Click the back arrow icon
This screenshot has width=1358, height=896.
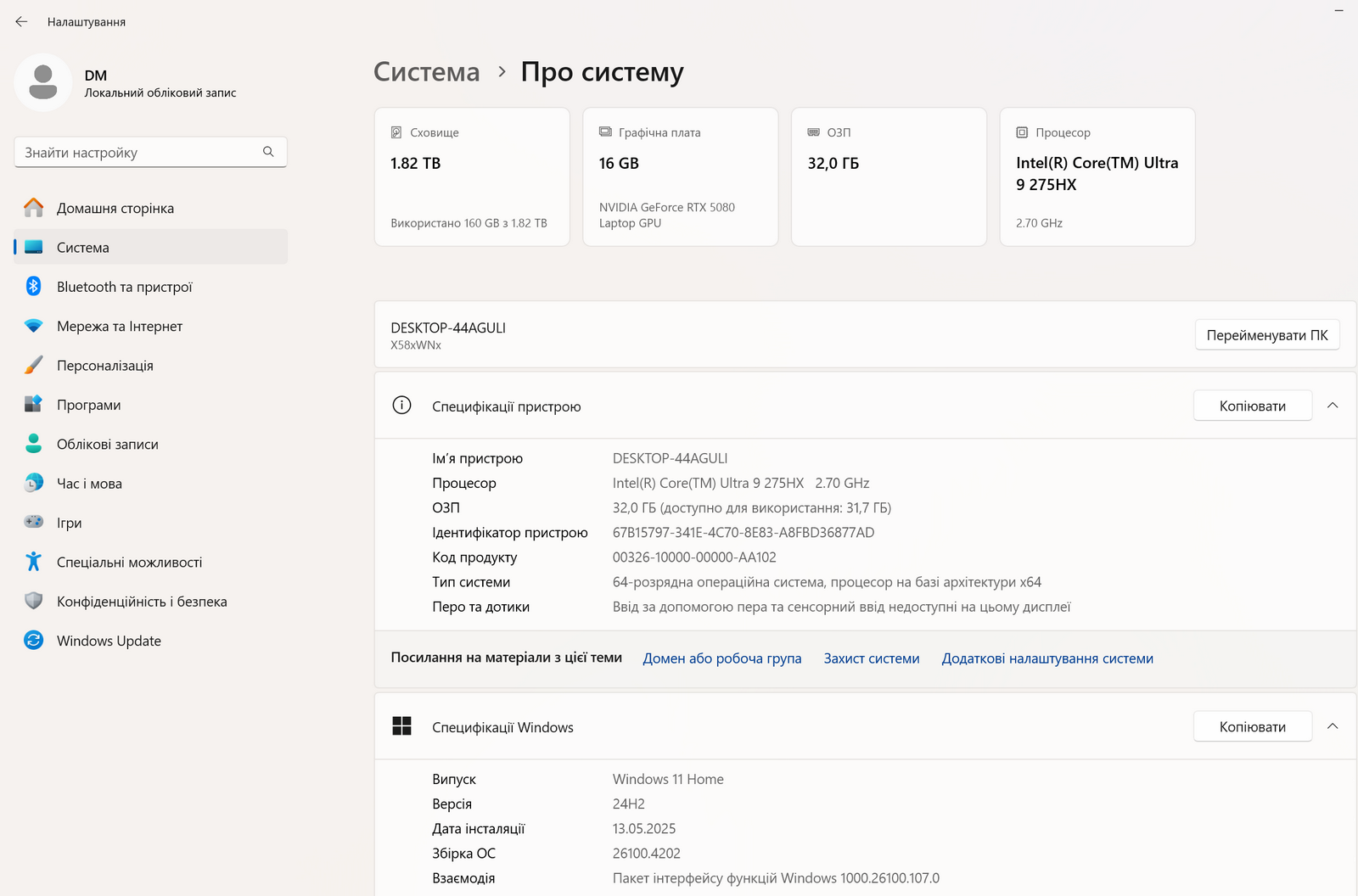tap(21, 22)
